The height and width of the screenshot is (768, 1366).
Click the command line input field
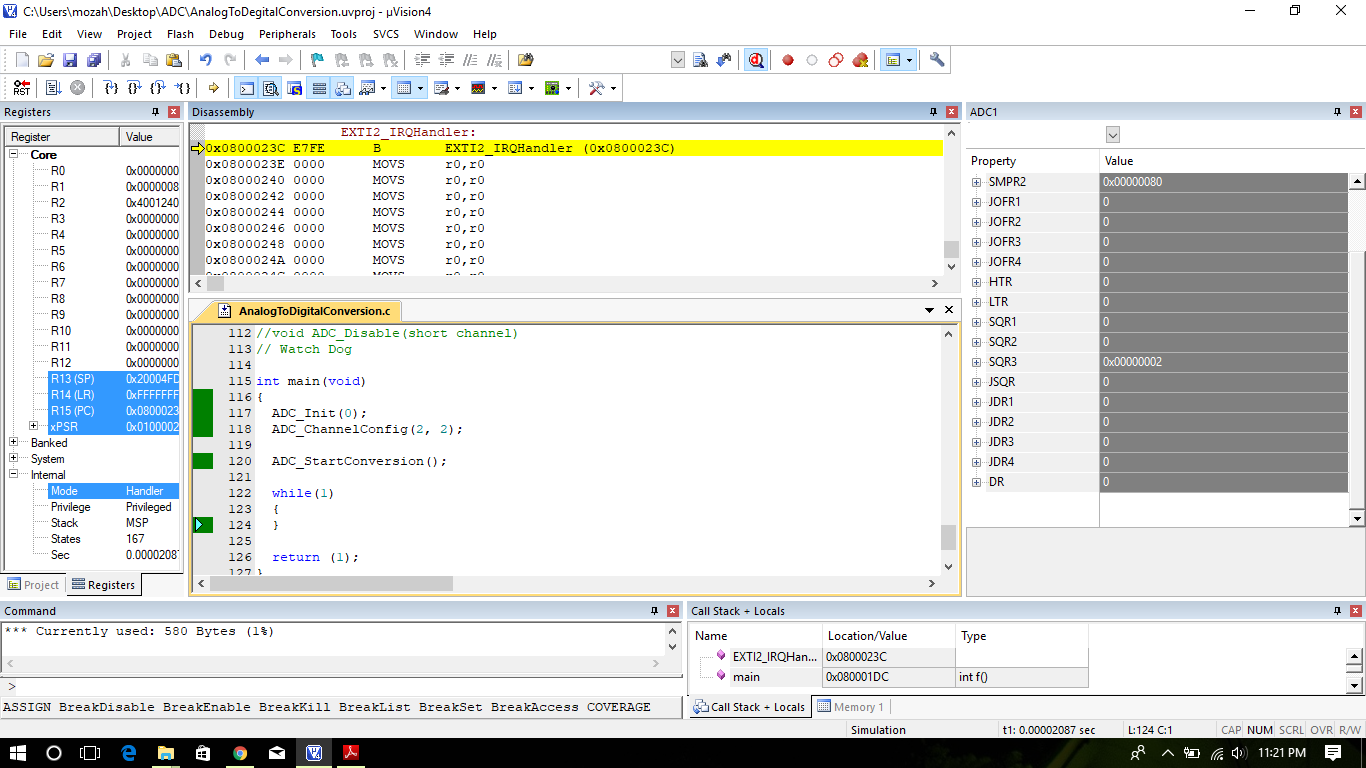340,687
